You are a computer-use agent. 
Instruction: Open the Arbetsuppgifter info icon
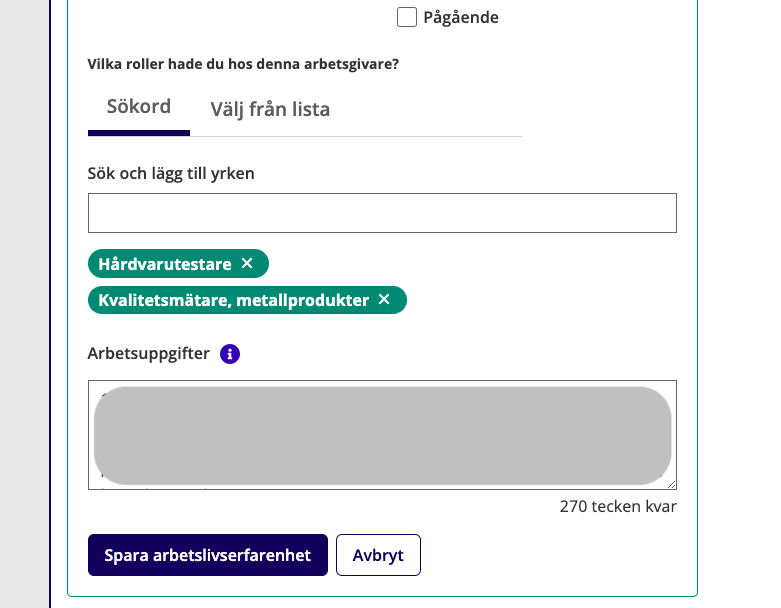click(x=230, y=353)
